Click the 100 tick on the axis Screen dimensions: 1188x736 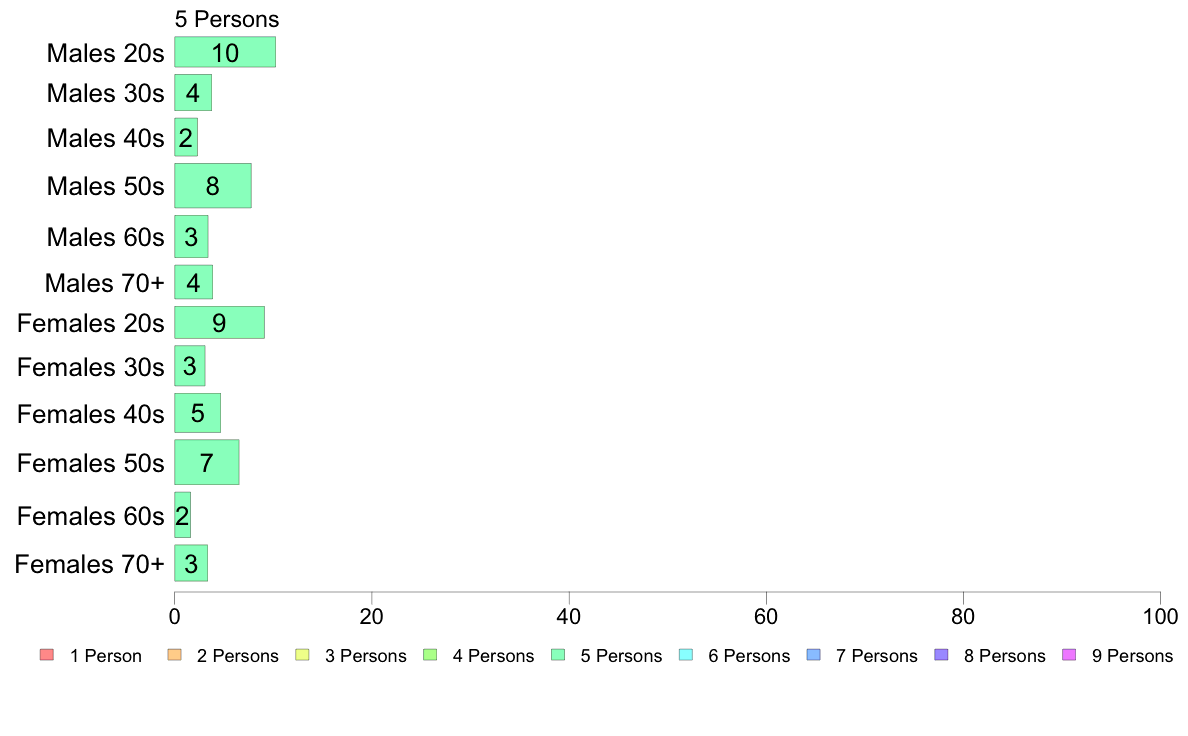1160,616
